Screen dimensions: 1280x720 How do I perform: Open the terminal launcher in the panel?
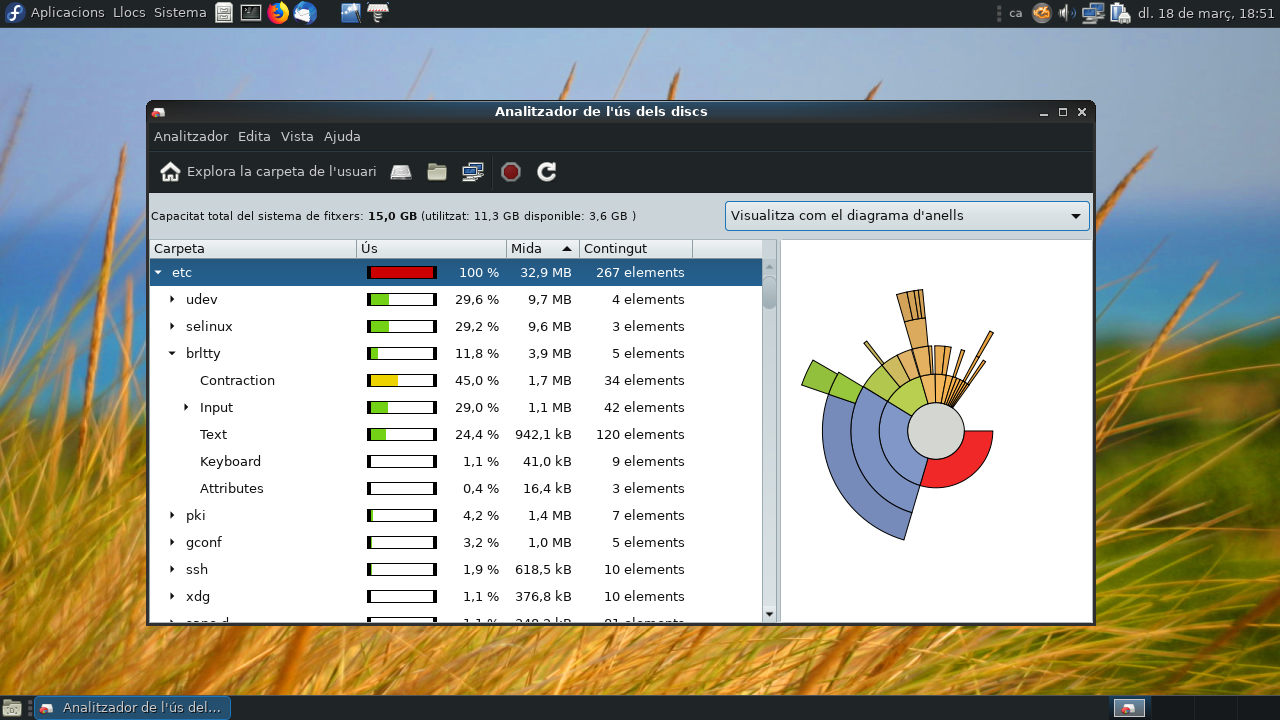pyautogui.click(x=251, y=13)
